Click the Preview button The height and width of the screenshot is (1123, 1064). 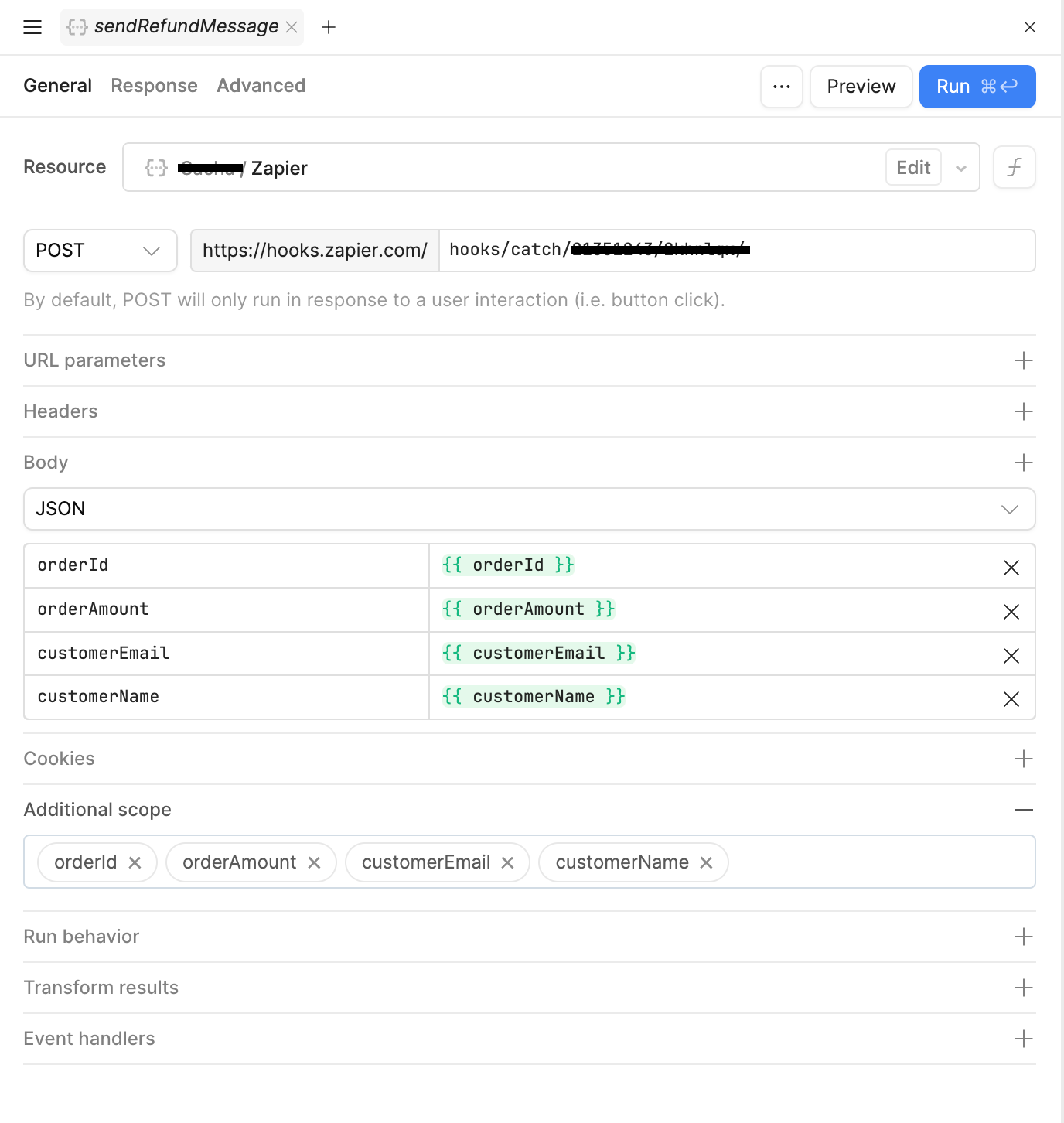point(861,87)
